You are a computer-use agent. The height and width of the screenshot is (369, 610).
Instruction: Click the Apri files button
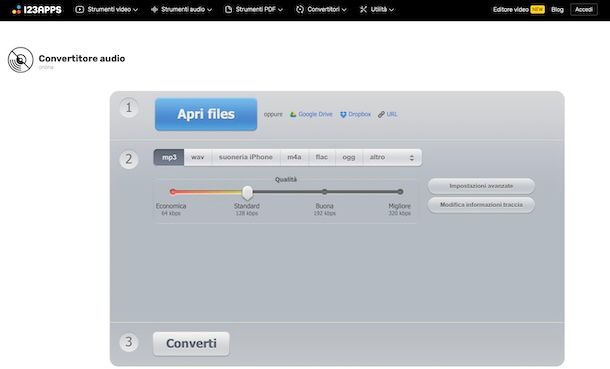coord(206,114)
